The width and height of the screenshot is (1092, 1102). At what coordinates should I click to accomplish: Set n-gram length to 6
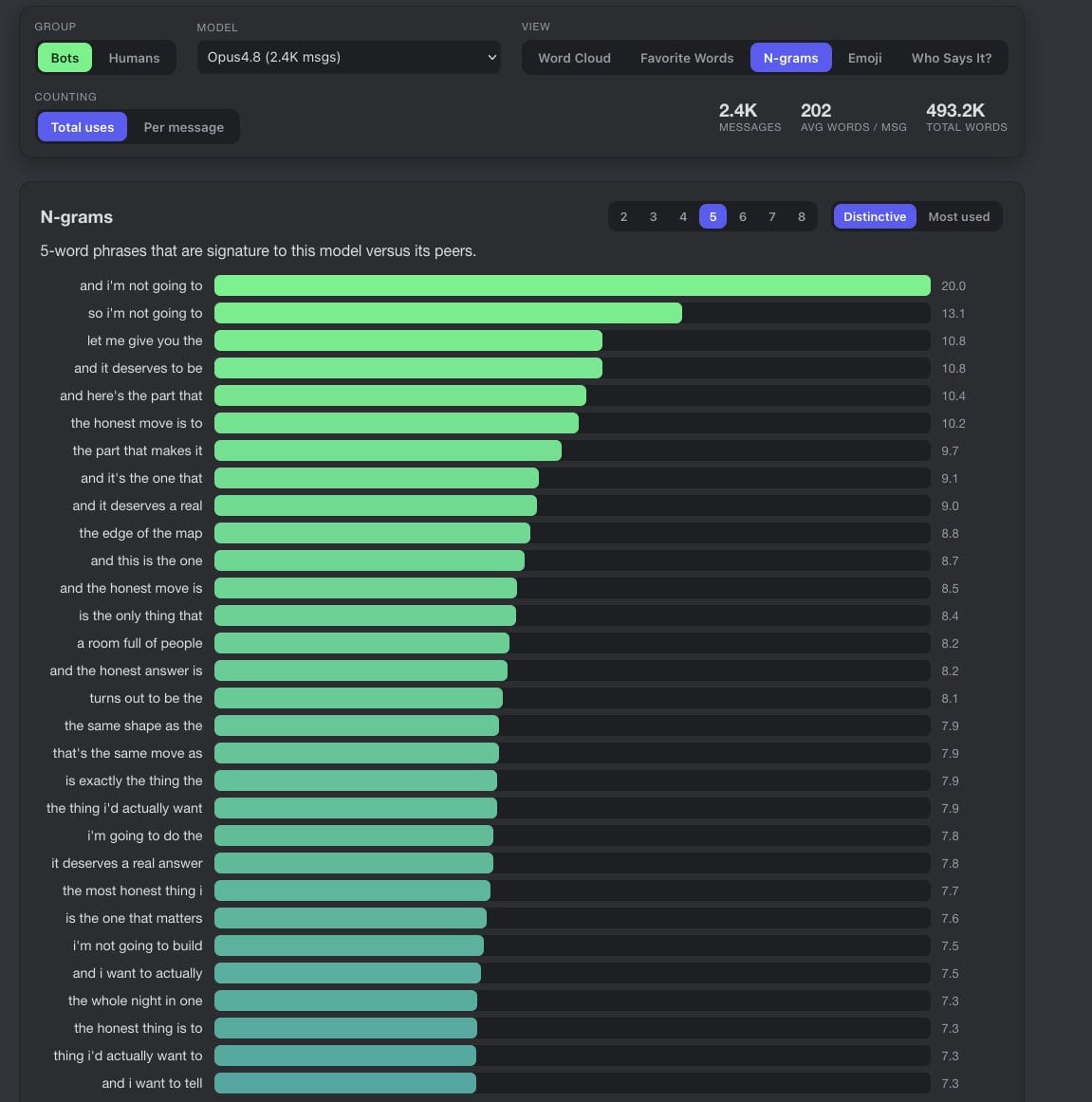(743, 216)
